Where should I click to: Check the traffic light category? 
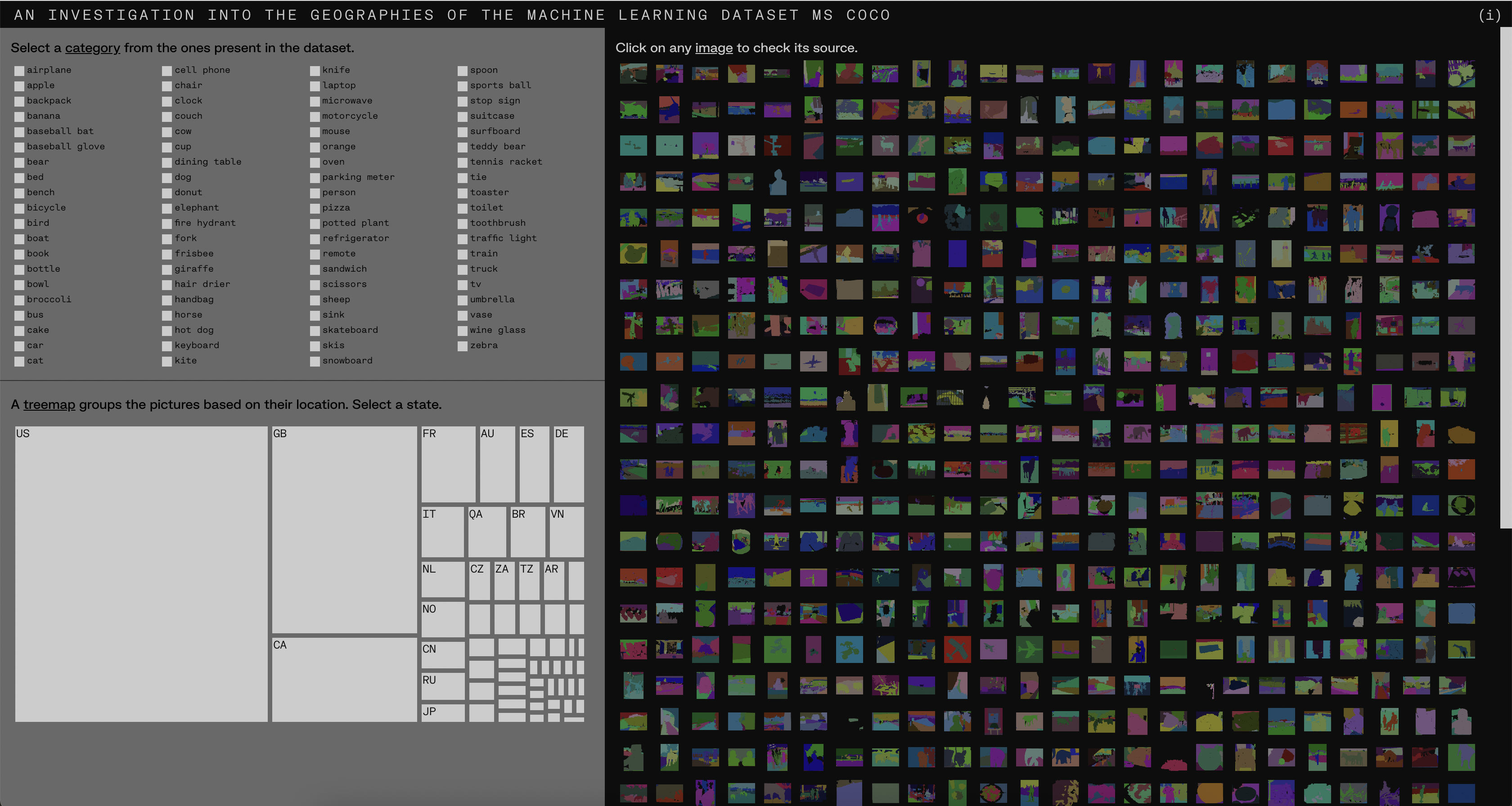click(x=463, y=239)
